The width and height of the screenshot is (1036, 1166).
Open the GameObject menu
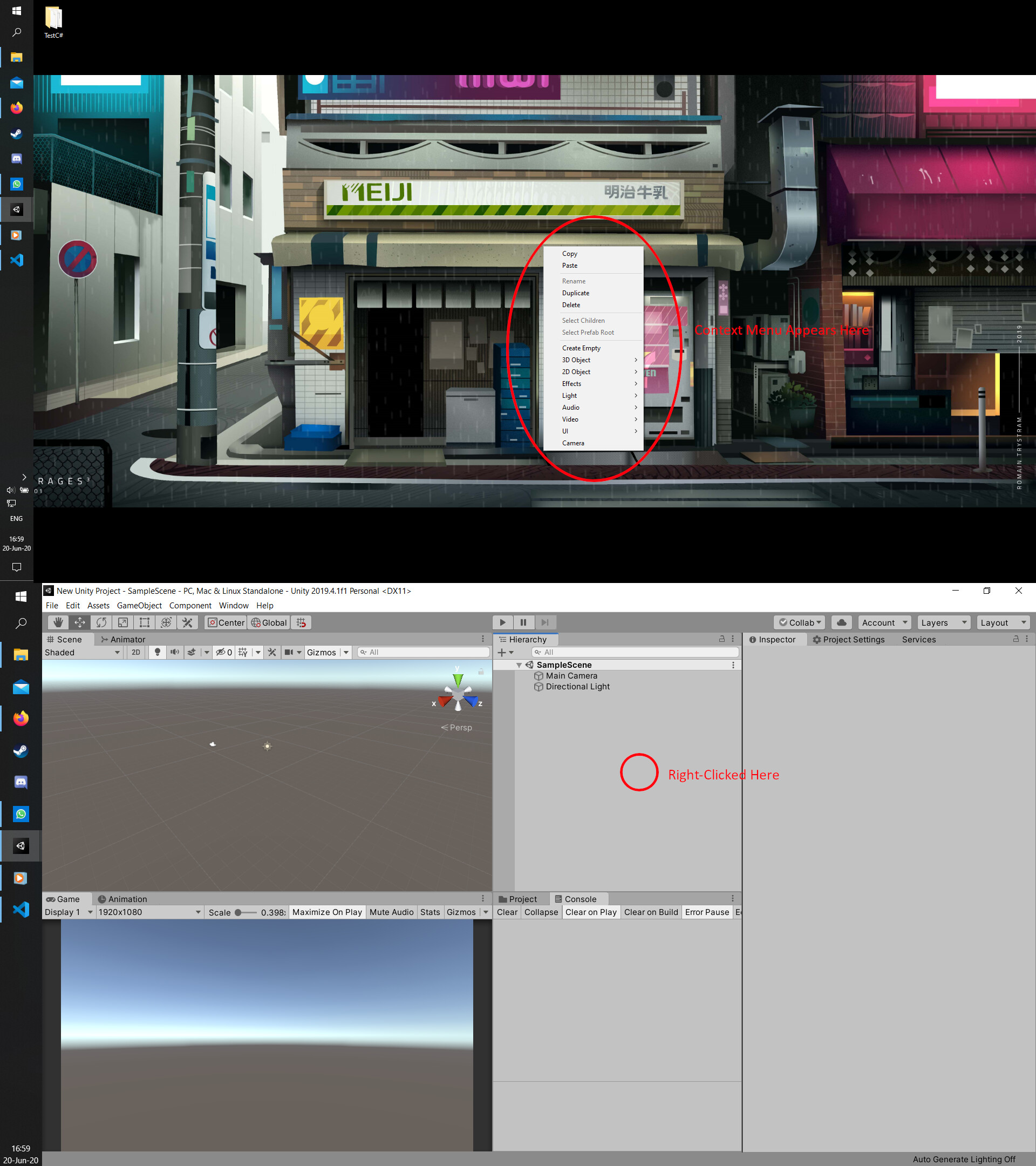coord(139,605)
